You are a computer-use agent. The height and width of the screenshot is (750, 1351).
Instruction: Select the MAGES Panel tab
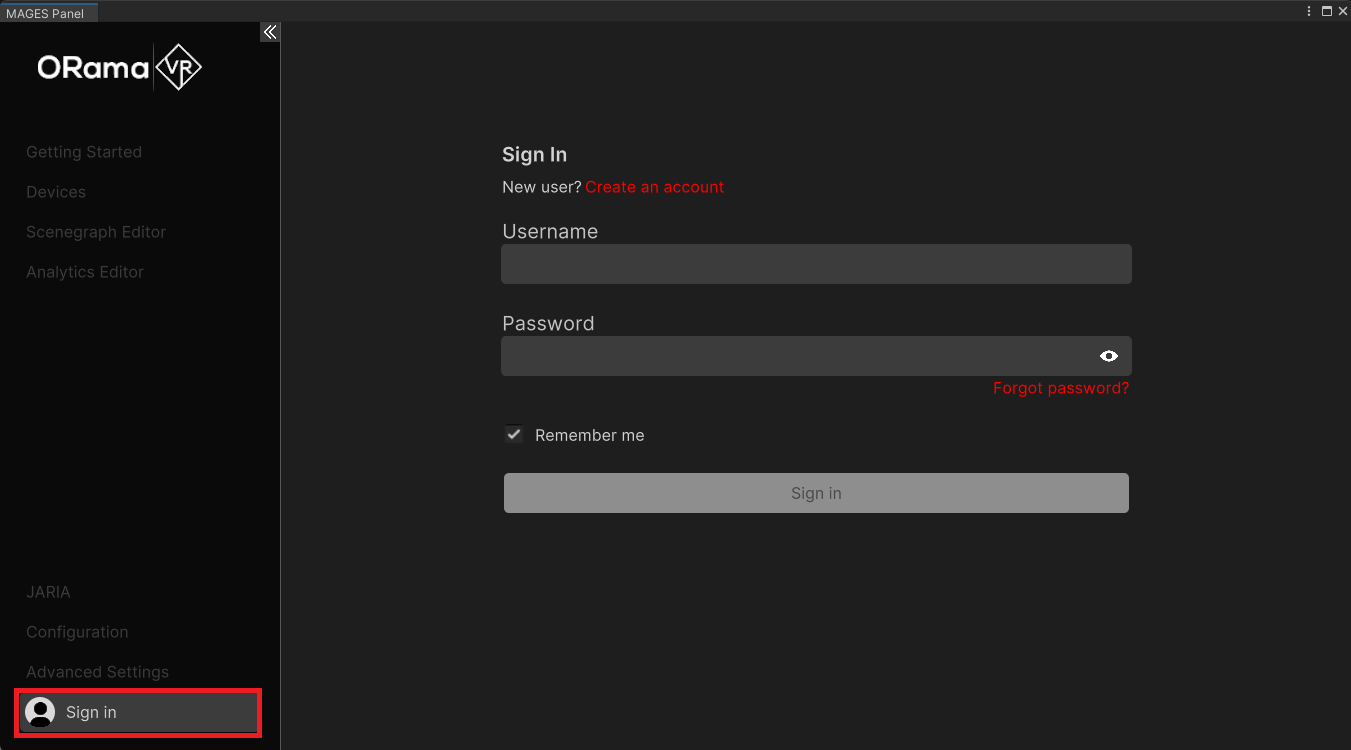coord(45,13)
